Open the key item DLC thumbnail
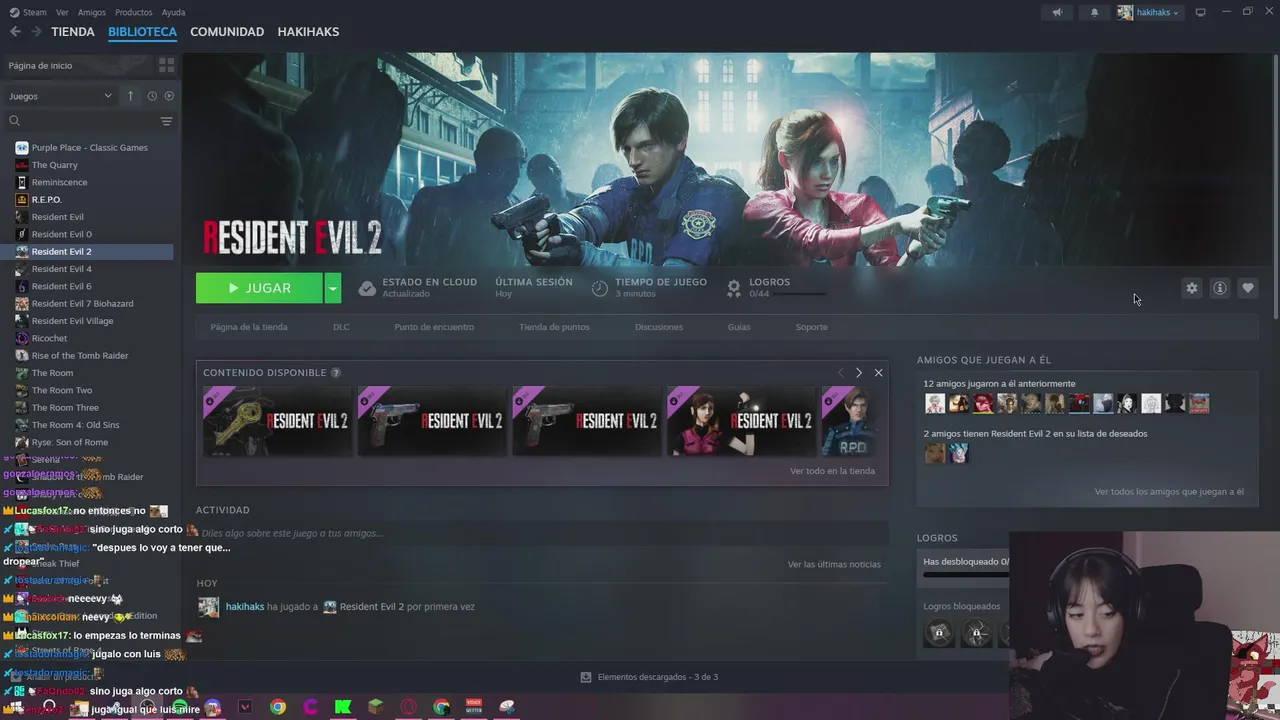1280x720 pixels. pos(277,421)
